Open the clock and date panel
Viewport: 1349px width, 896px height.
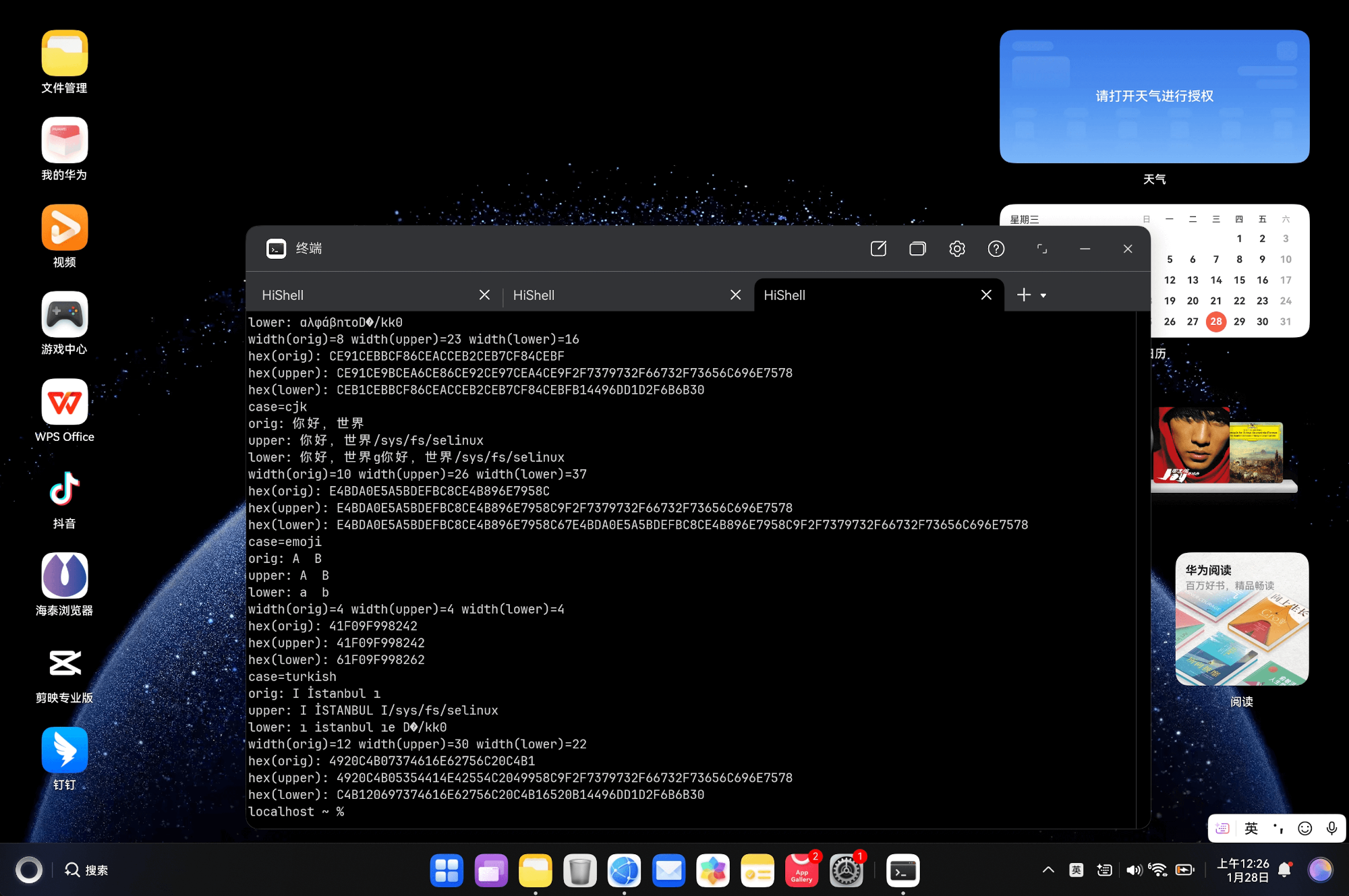[x=1242, y=870]
